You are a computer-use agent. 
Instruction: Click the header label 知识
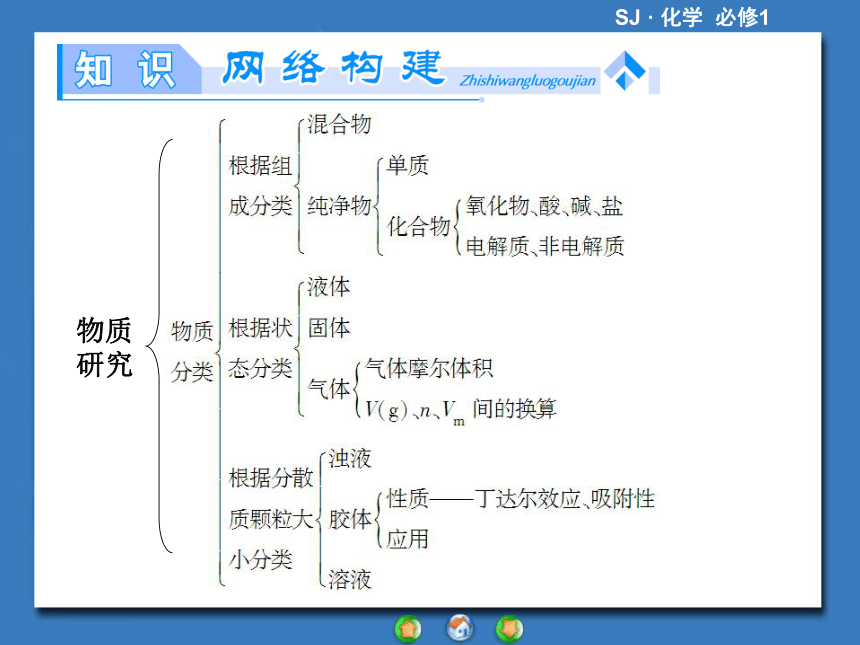tap(125, 70)
